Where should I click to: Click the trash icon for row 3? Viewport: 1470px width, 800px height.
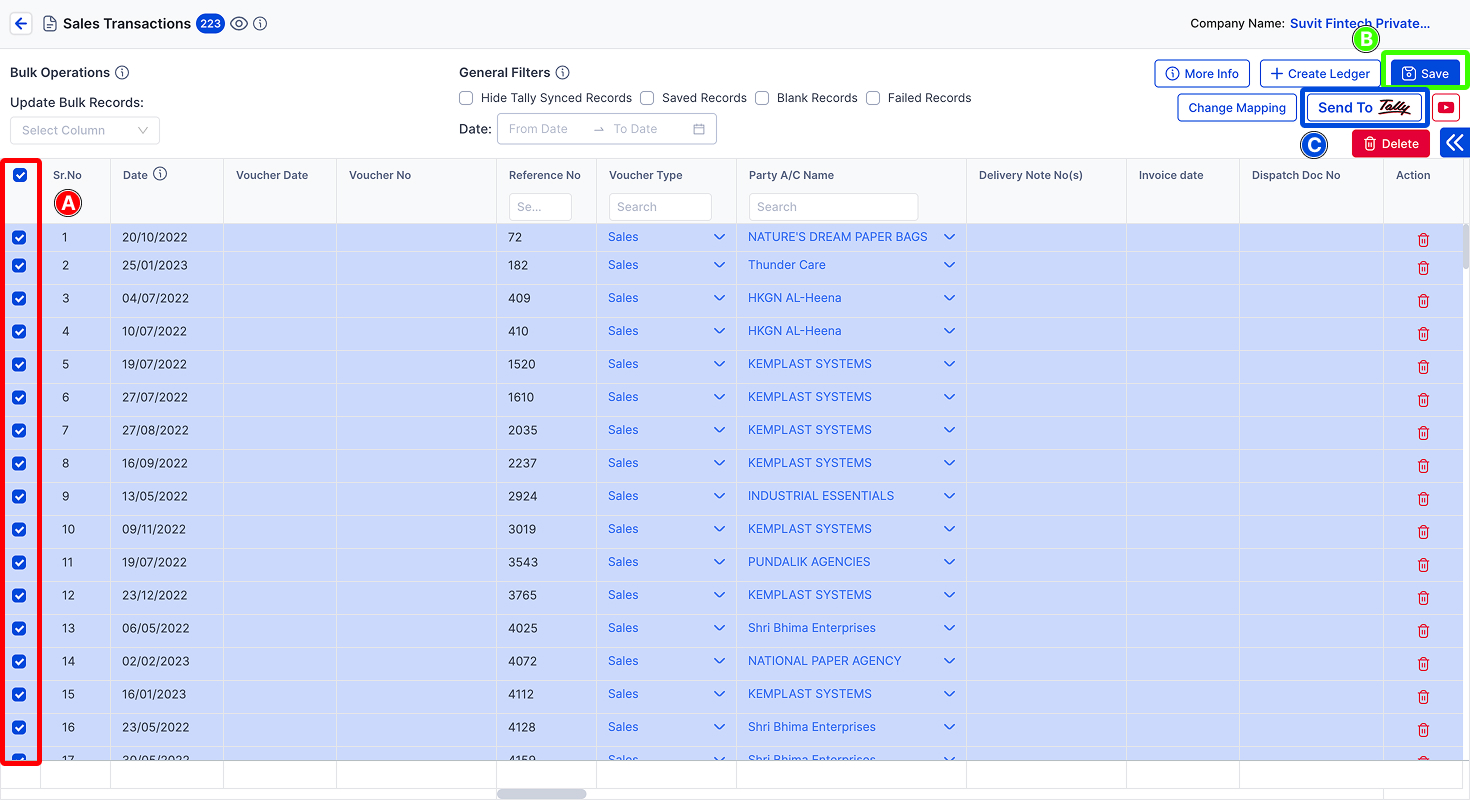(x=1423, y=301)
